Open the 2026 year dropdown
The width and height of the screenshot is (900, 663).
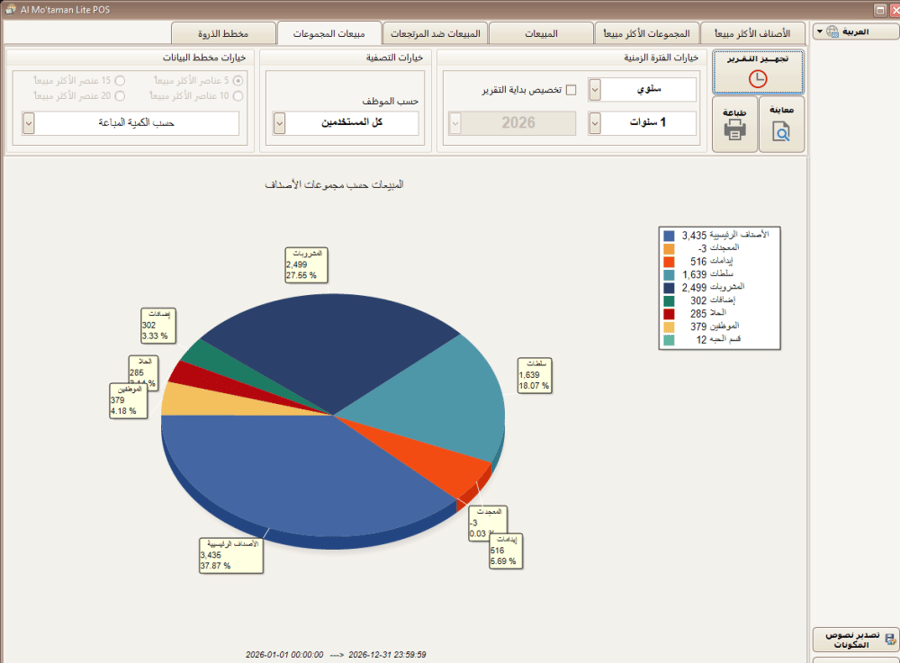click(x=455, y=123)
